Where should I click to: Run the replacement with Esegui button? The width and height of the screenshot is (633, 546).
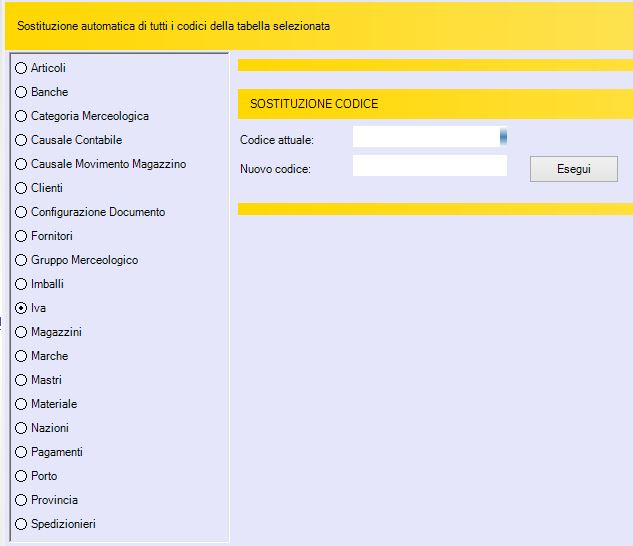pos(574,169)
